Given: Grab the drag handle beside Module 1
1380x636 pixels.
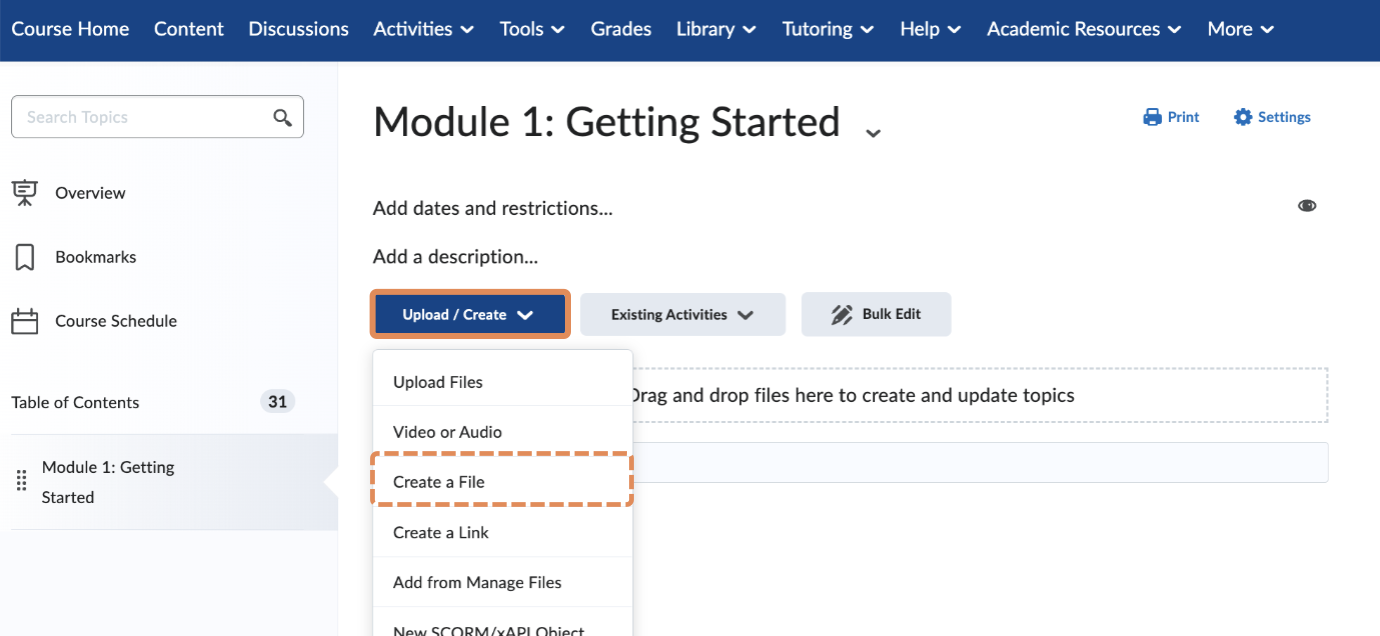Looking at the screenshot, I should [20, 480].
